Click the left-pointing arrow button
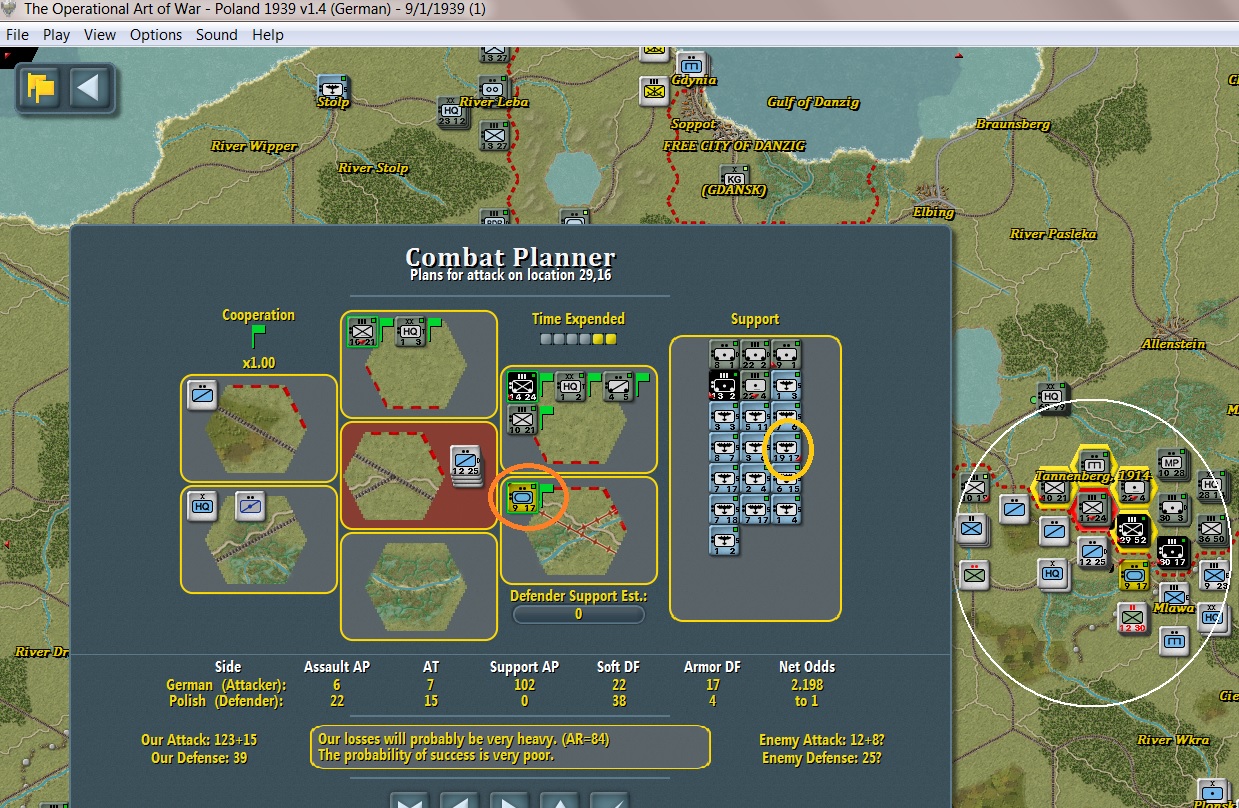The height and width of the screenshot is (808, 1239). [88, 88]
